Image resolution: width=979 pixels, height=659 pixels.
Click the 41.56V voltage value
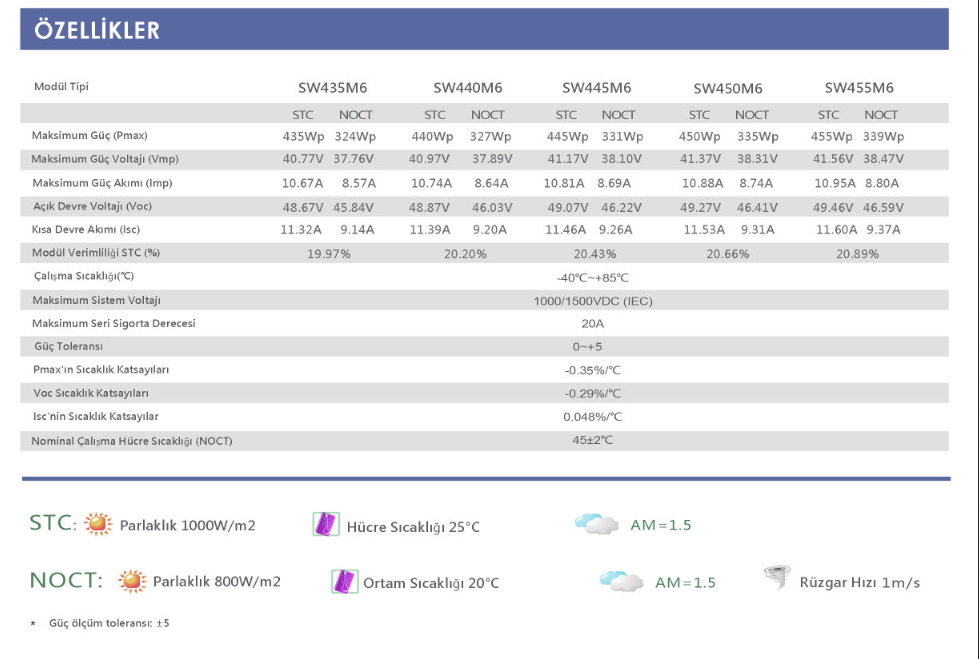coord(833,159)
